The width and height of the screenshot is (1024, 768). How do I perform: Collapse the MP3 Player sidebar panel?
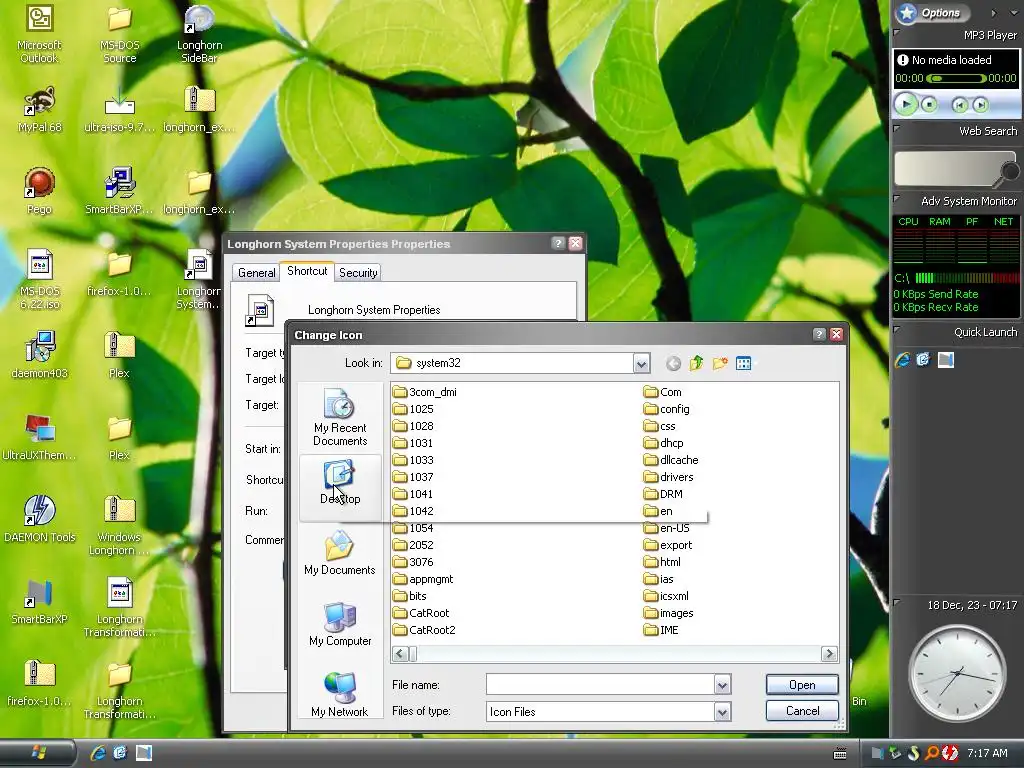tap(897, 31)
